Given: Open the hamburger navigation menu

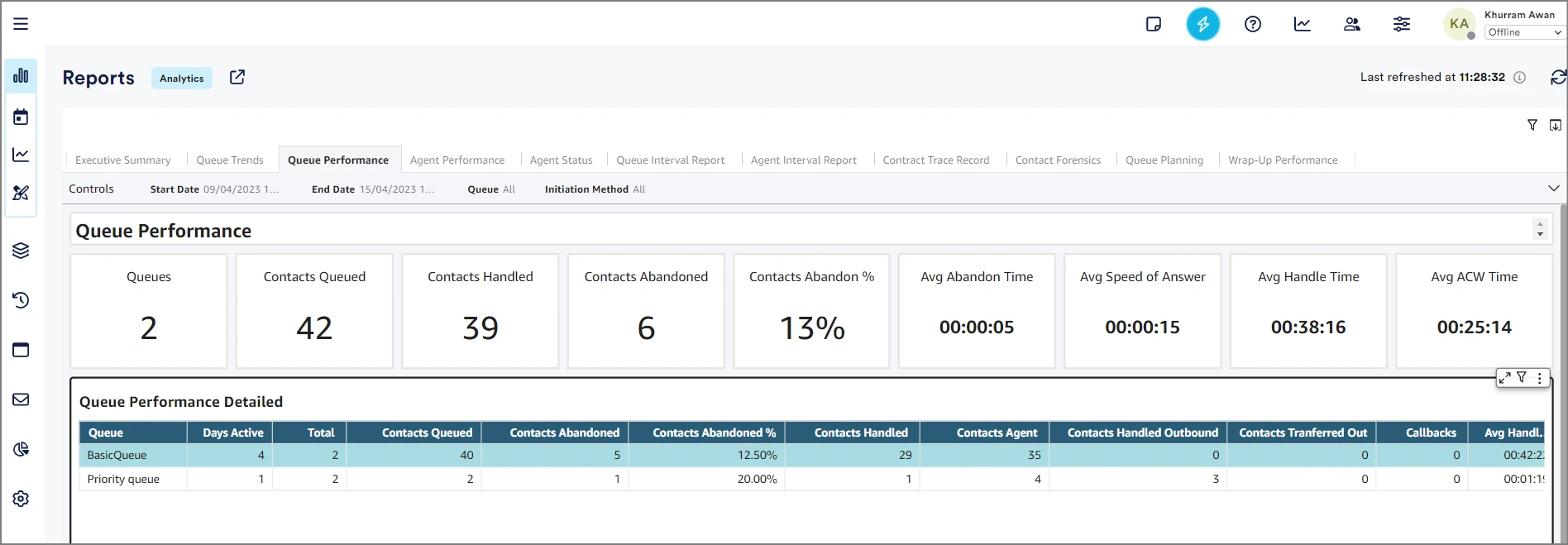Looking at the screenshot, I should point(21,24).
